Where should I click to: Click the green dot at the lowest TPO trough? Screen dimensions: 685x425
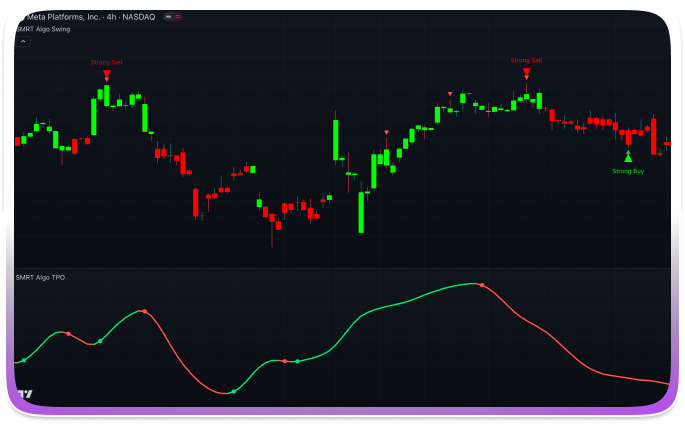click(233, 392)
